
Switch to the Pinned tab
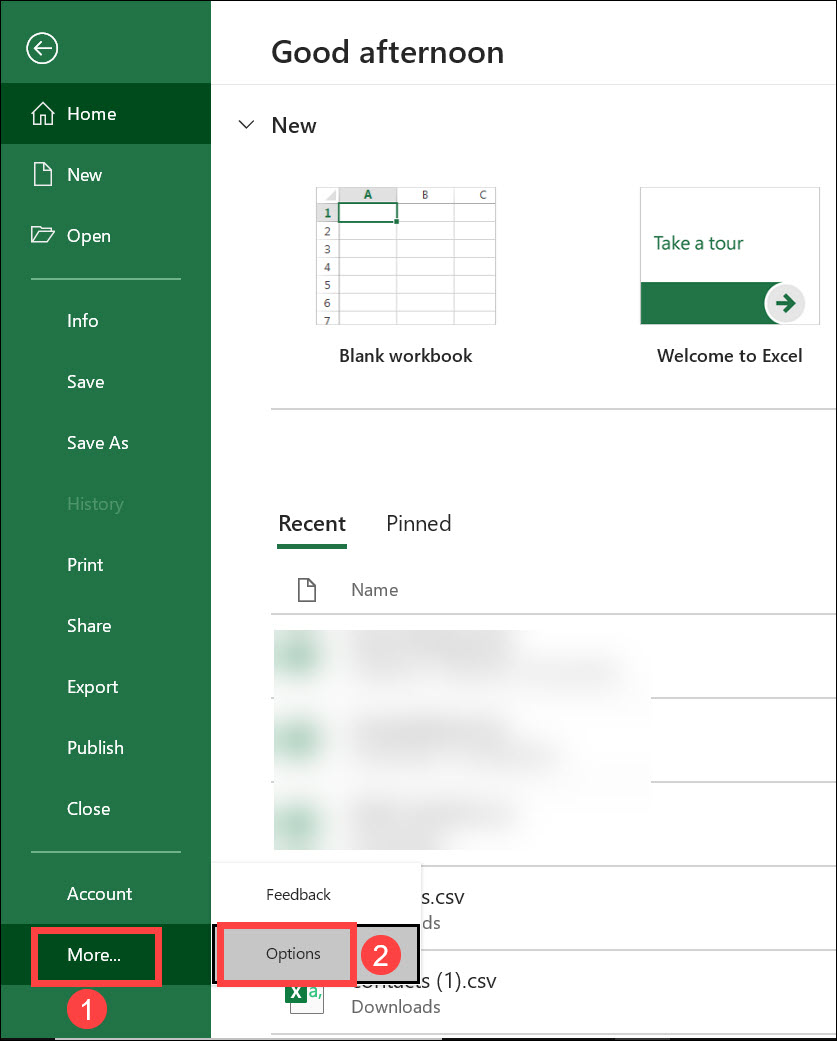click(419, 524)
